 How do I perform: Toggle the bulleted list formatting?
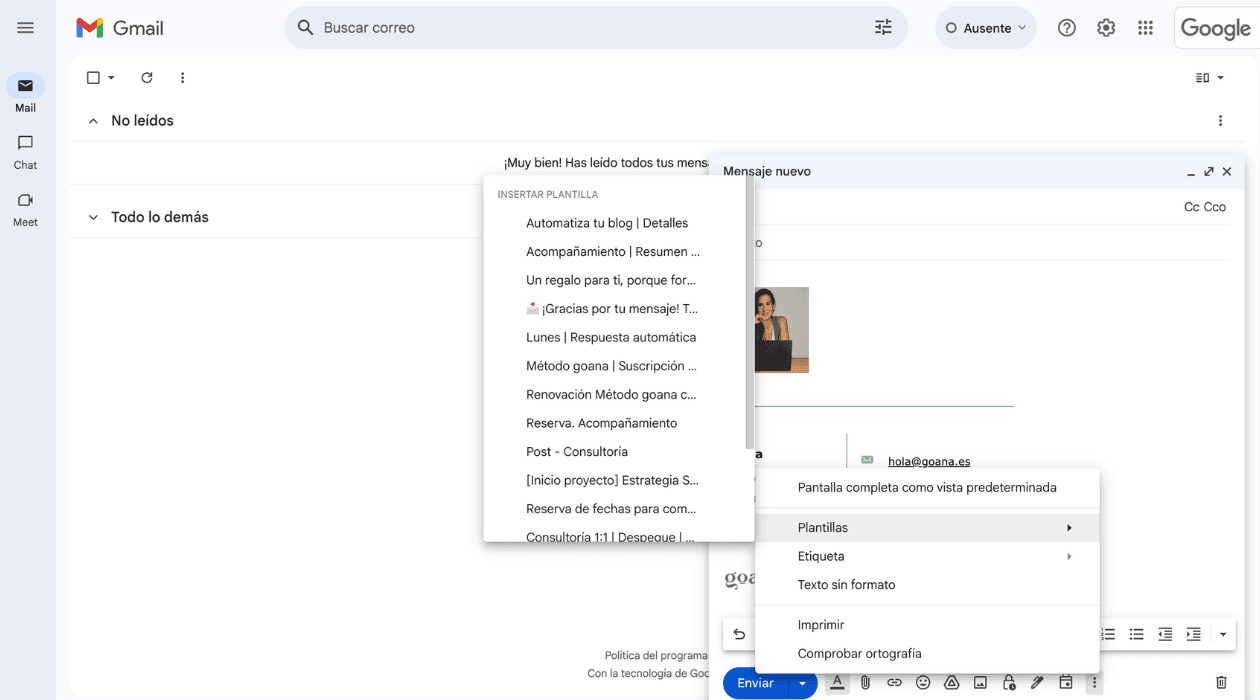tap(1136, 634)
